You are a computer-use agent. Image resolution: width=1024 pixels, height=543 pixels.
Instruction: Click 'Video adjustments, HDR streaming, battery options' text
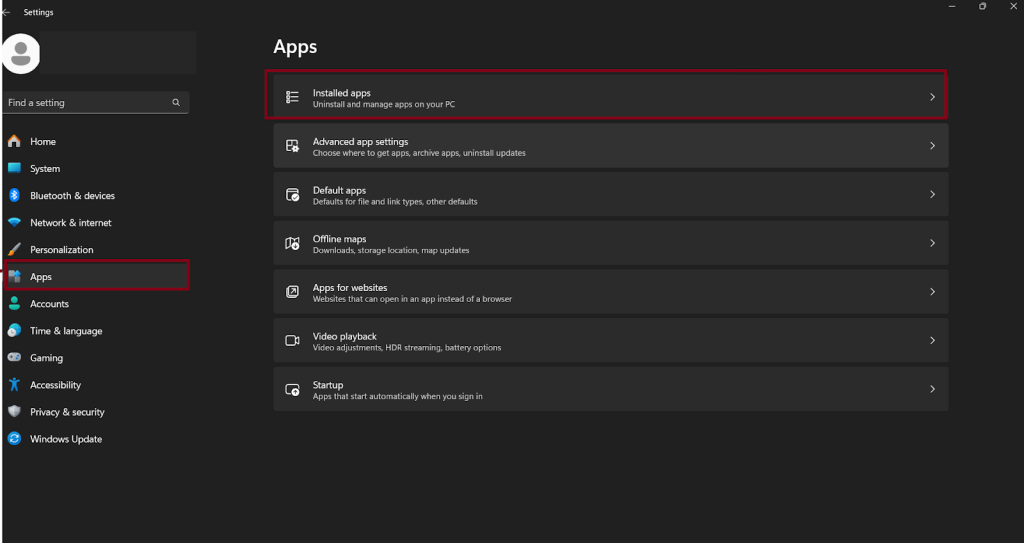tap(407, 348)
